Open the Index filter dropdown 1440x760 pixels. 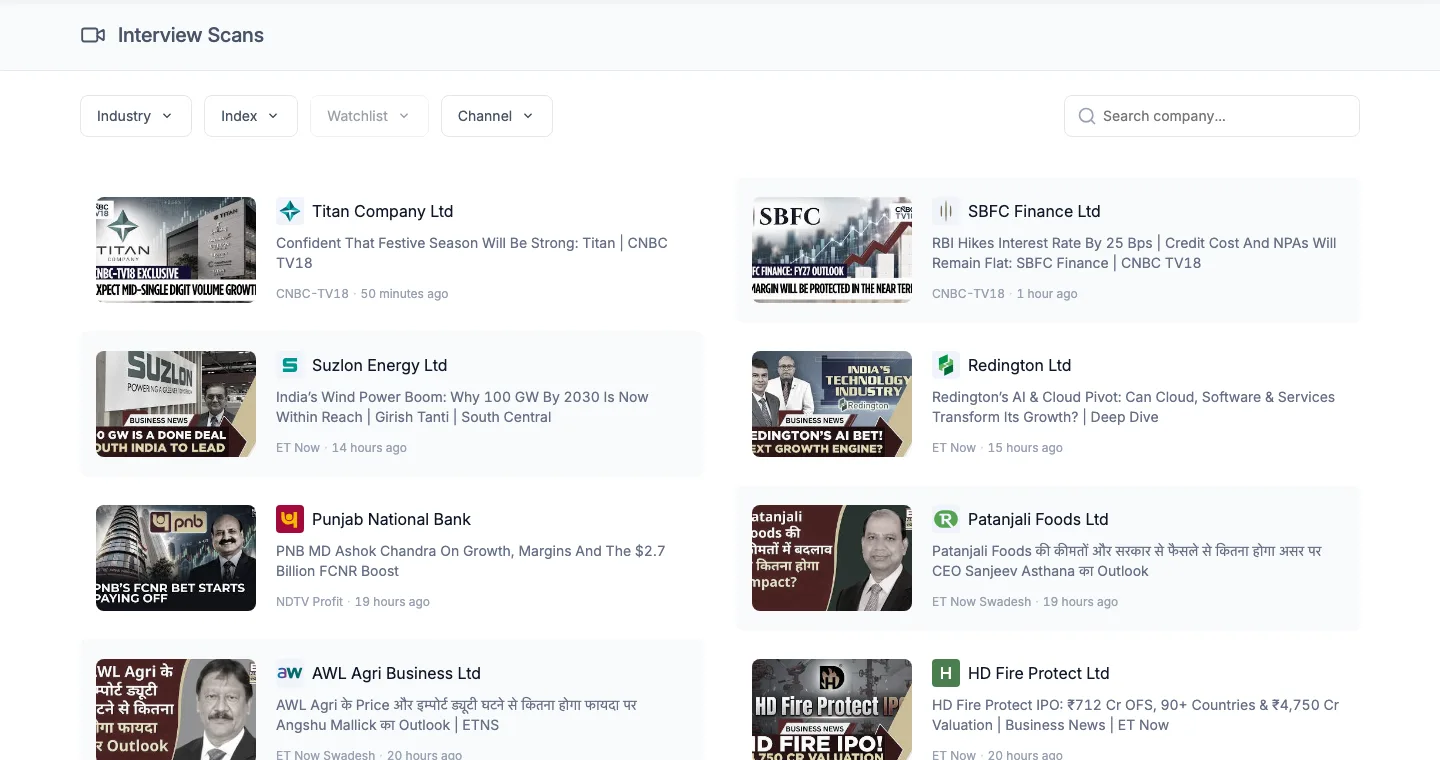[251, 116]
